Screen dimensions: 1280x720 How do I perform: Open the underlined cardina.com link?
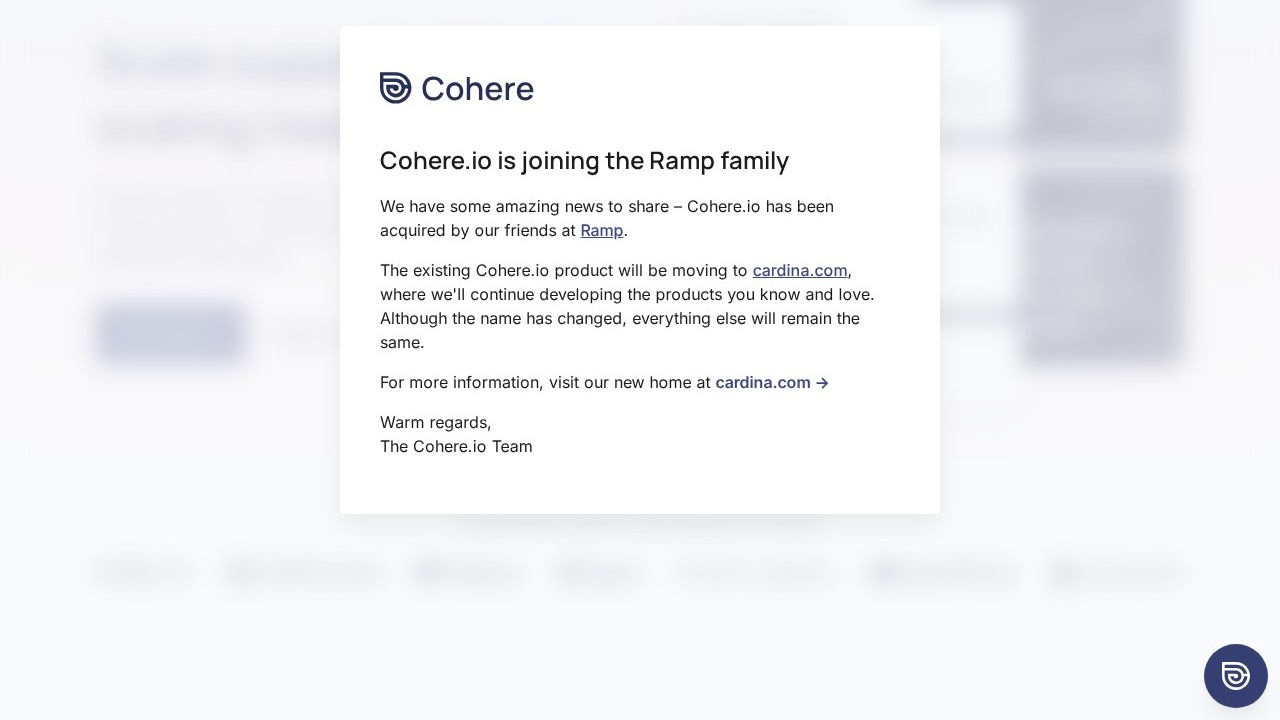[799, 271]
